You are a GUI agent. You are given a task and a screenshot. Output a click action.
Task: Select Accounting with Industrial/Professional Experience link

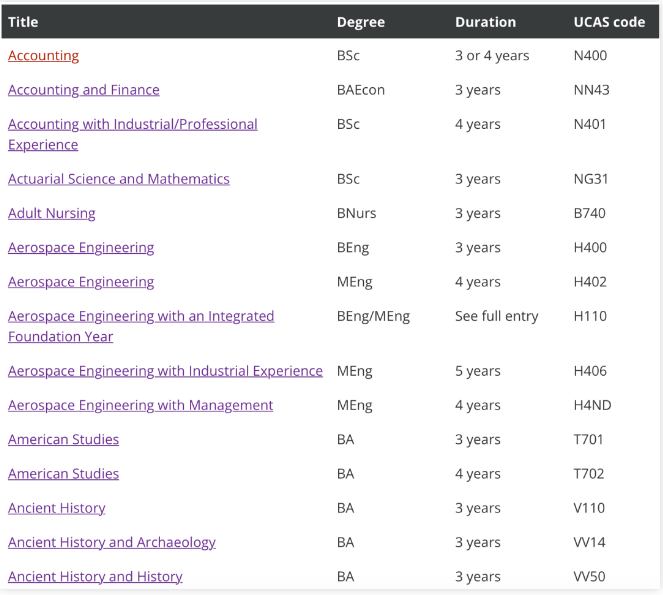132,125
